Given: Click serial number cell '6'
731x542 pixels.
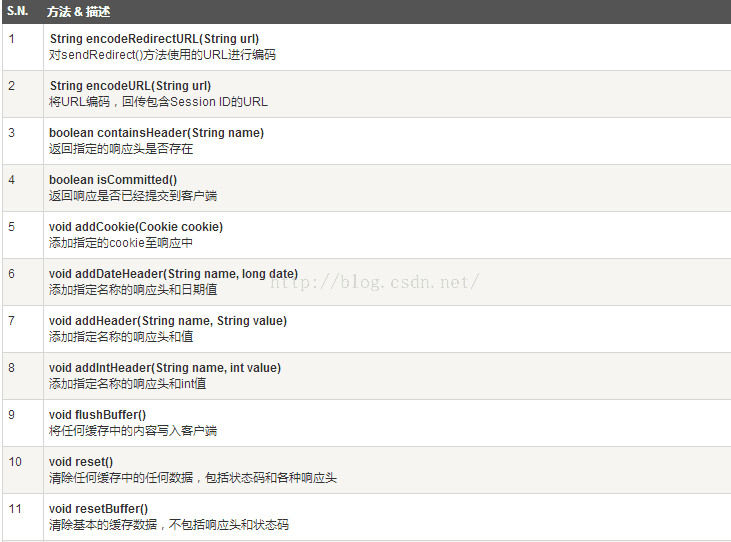Looking at the screenshot, I should tap(23, 282).
